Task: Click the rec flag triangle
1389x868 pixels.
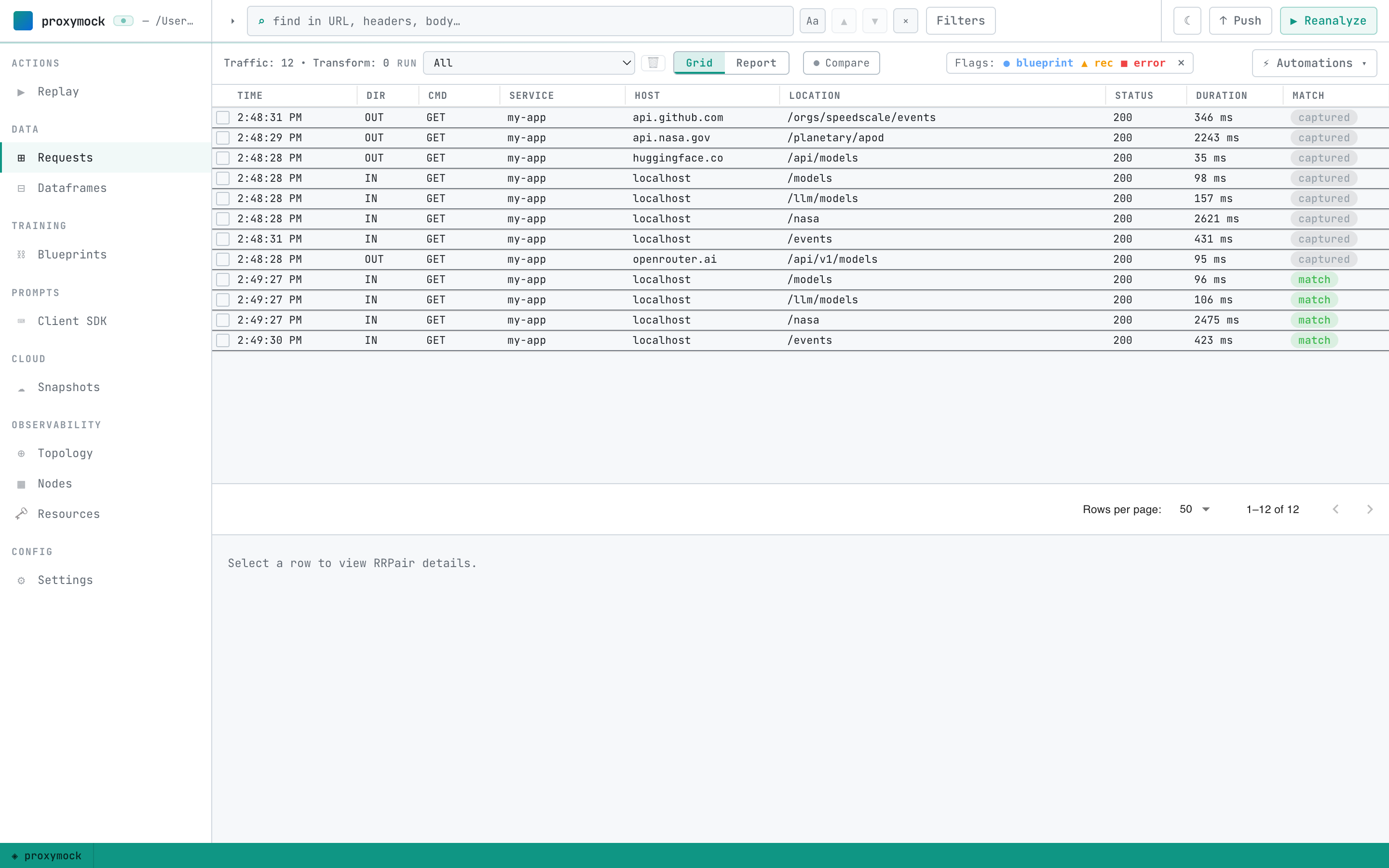Action: tap(1084, 64)
